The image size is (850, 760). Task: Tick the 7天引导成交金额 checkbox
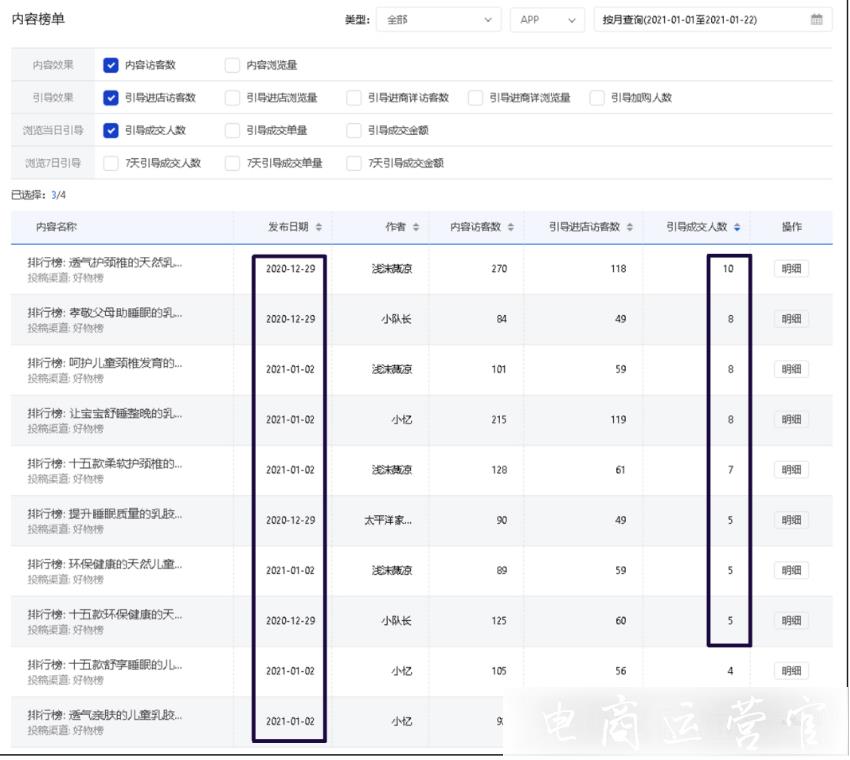click(354, 163)
